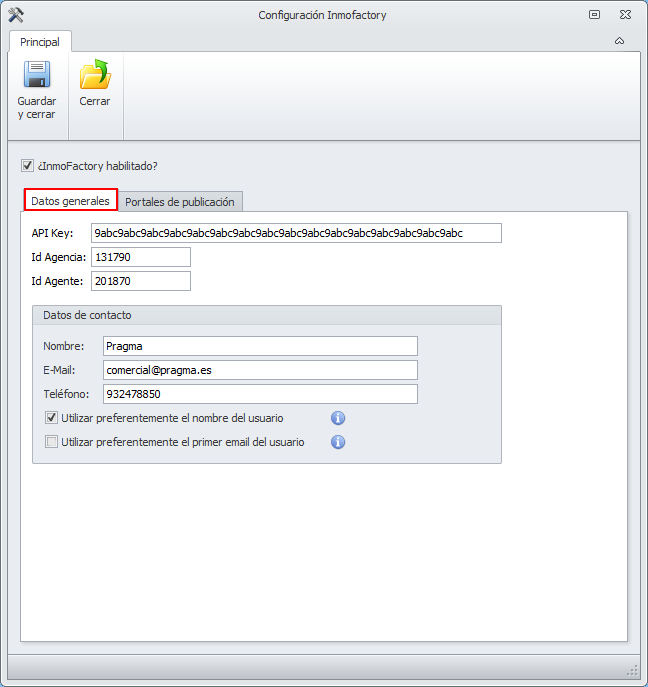Maximize the Configuración Inmofactory window
The height and width of the screenshot is (687, 648).
point(594,14)
